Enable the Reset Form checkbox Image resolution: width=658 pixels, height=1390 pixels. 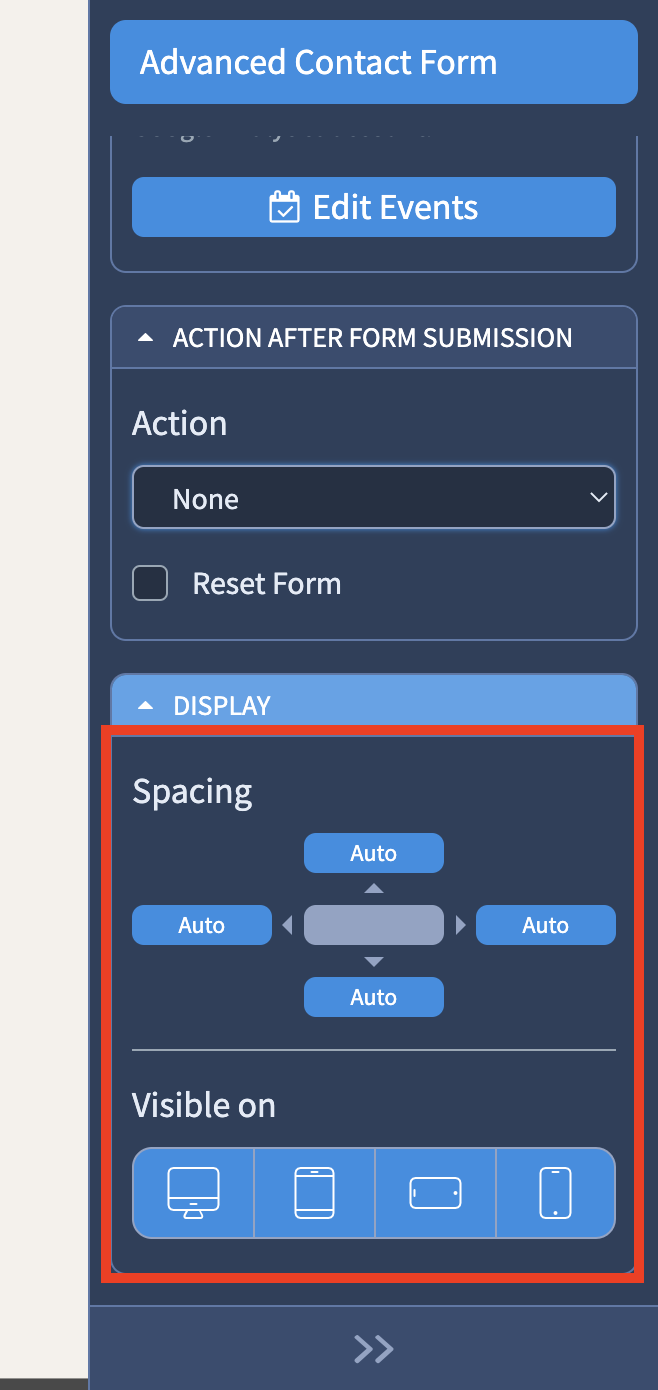(x=150, y=583)
